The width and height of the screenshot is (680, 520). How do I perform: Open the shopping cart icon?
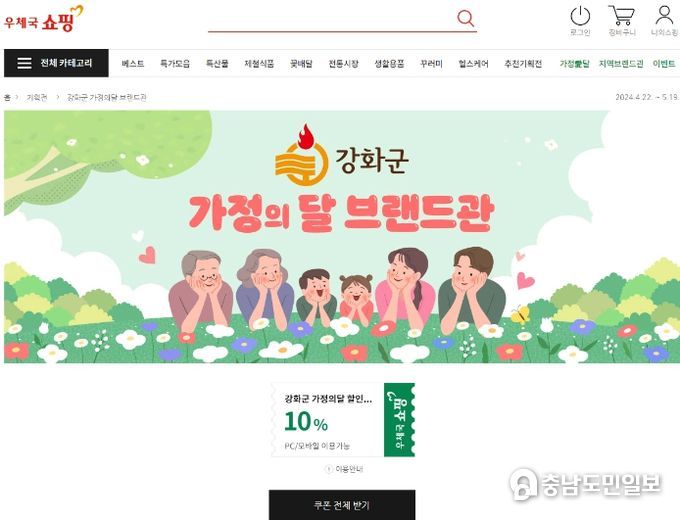pyautogui.click(x=621, y=16)
